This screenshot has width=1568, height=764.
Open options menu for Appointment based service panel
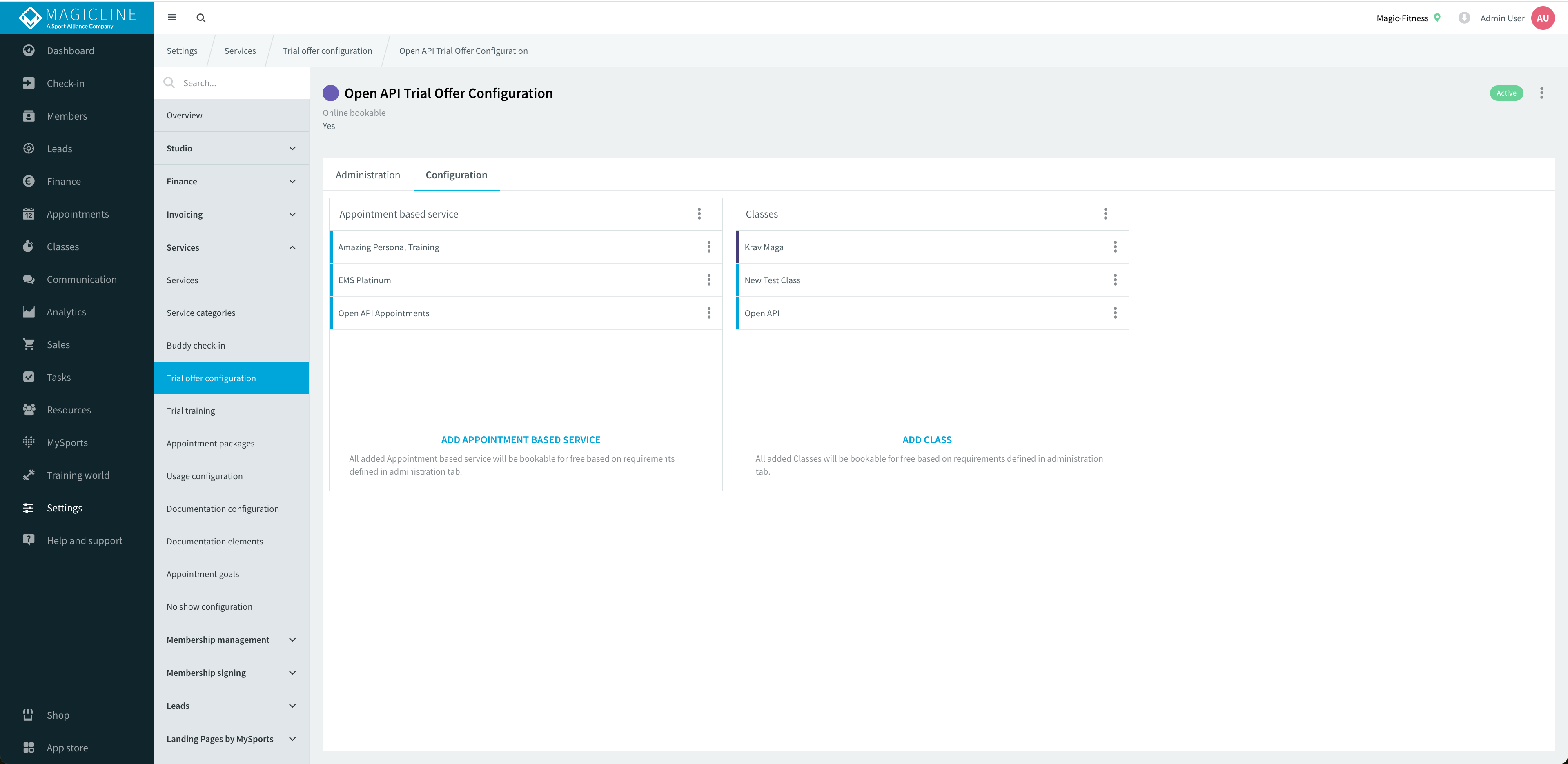[699, 213]
